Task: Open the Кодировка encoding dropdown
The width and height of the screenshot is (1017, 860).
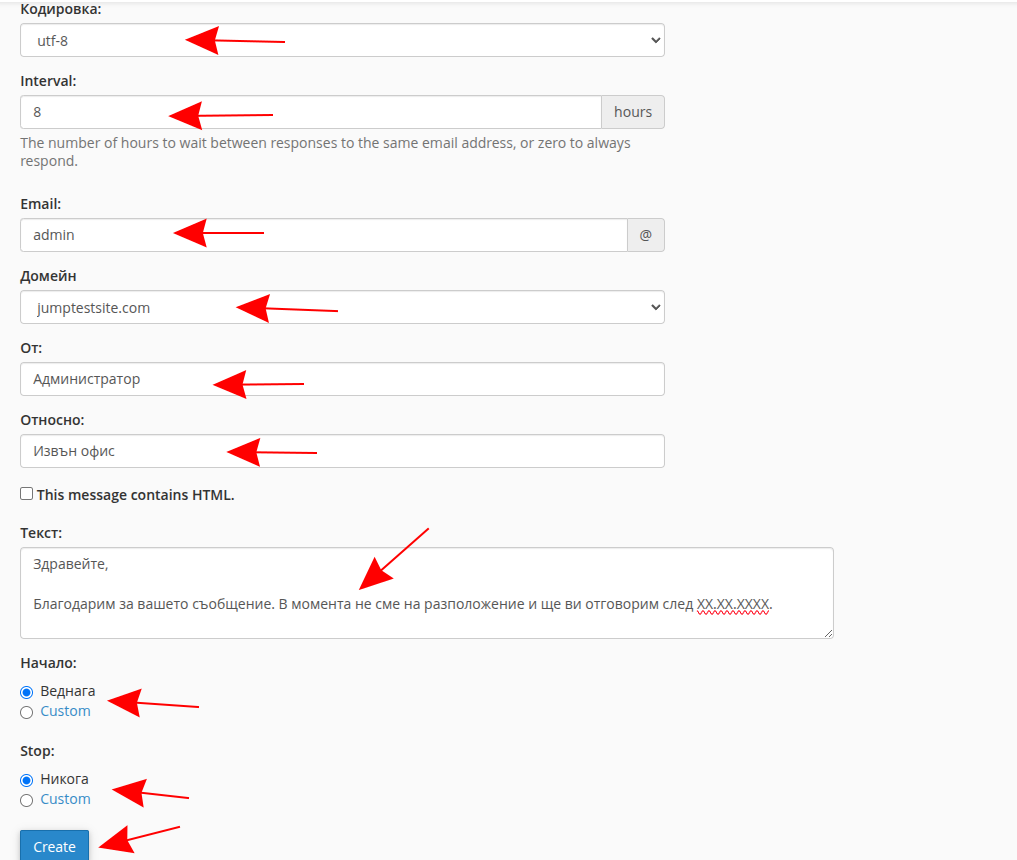Action: coord(342,40)
